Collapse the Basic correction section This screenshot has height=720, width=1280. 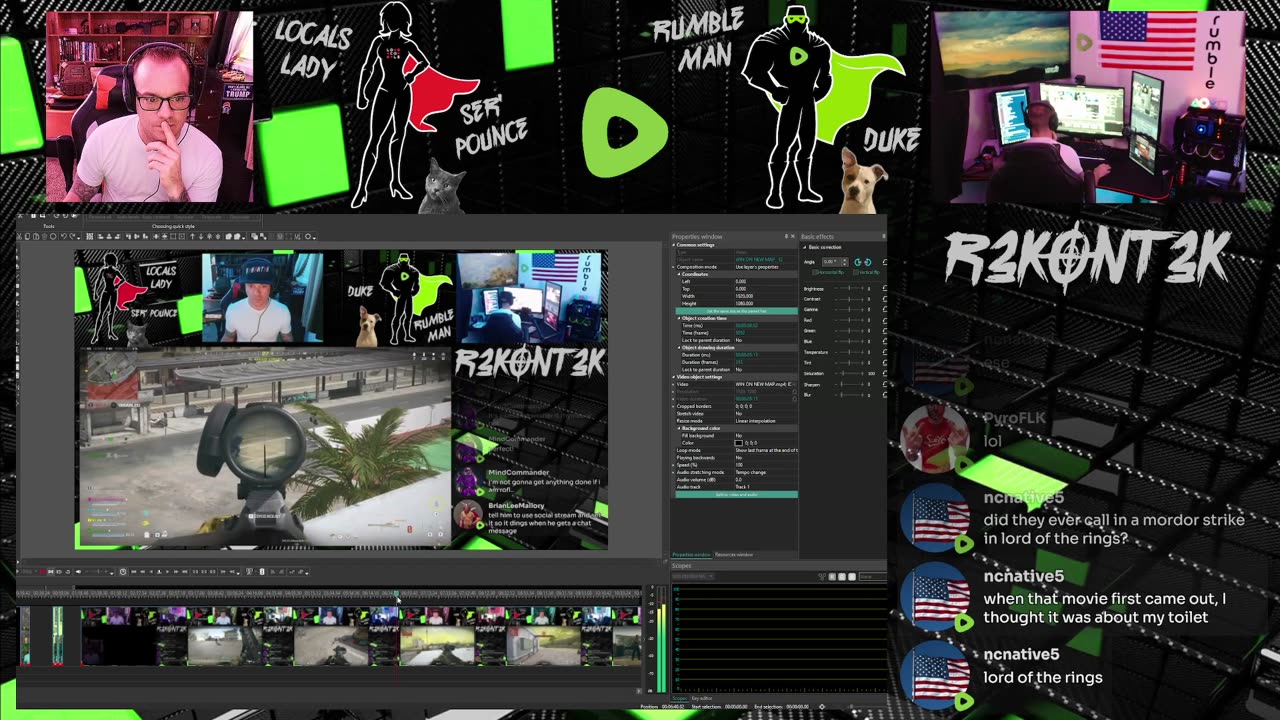pyautogui.click(x=805, y=247)
